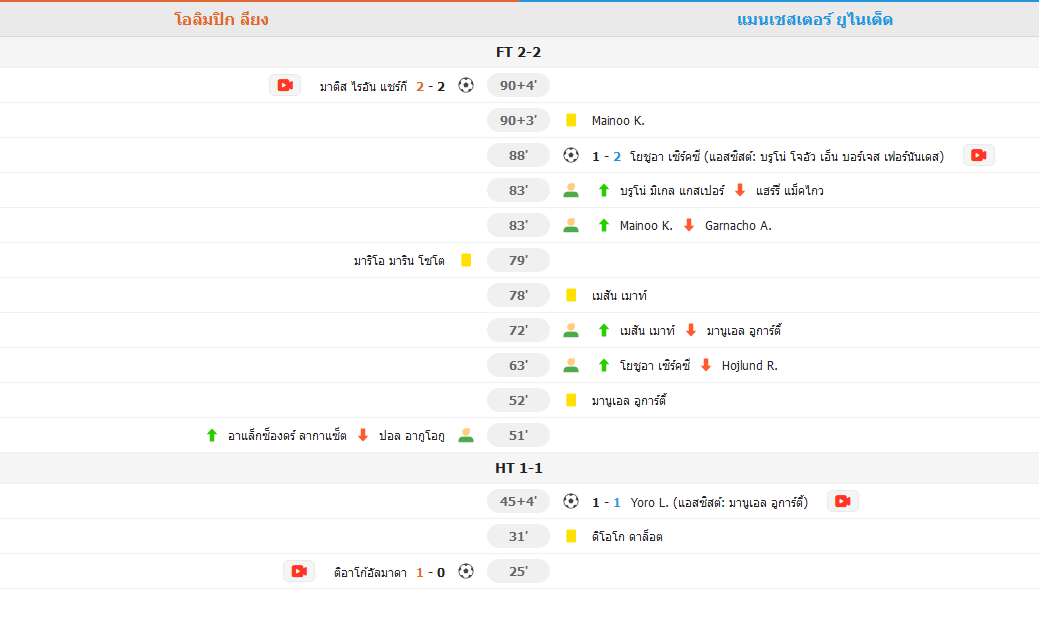
Task: Click บรูโน่ มิเกล แกสเปอร์ in the 83' substitution
Action: [x=672, y=191]
